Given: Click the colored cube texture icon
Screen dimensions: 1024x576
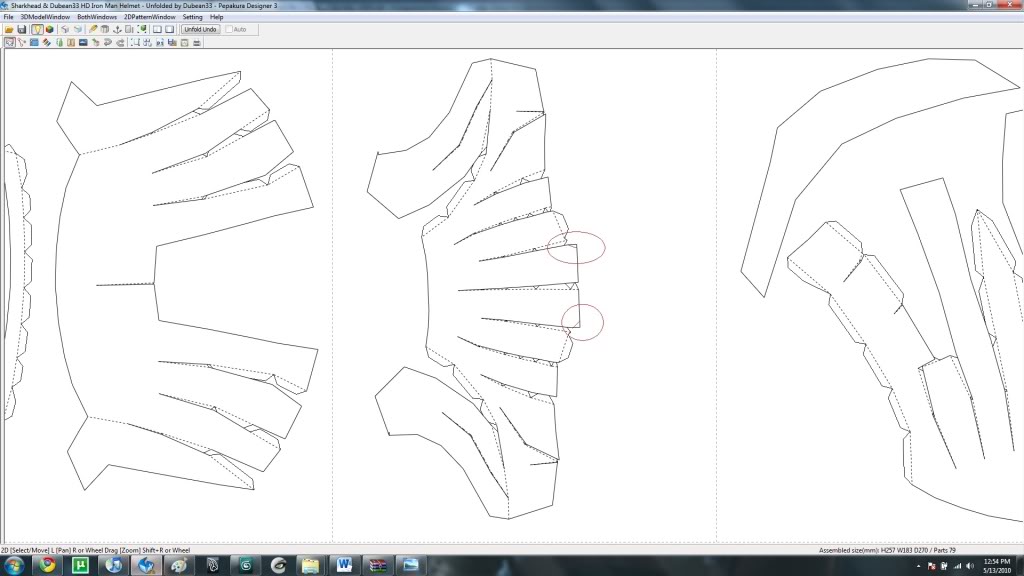Looking at the screenshot, I should tap(50, 29).
